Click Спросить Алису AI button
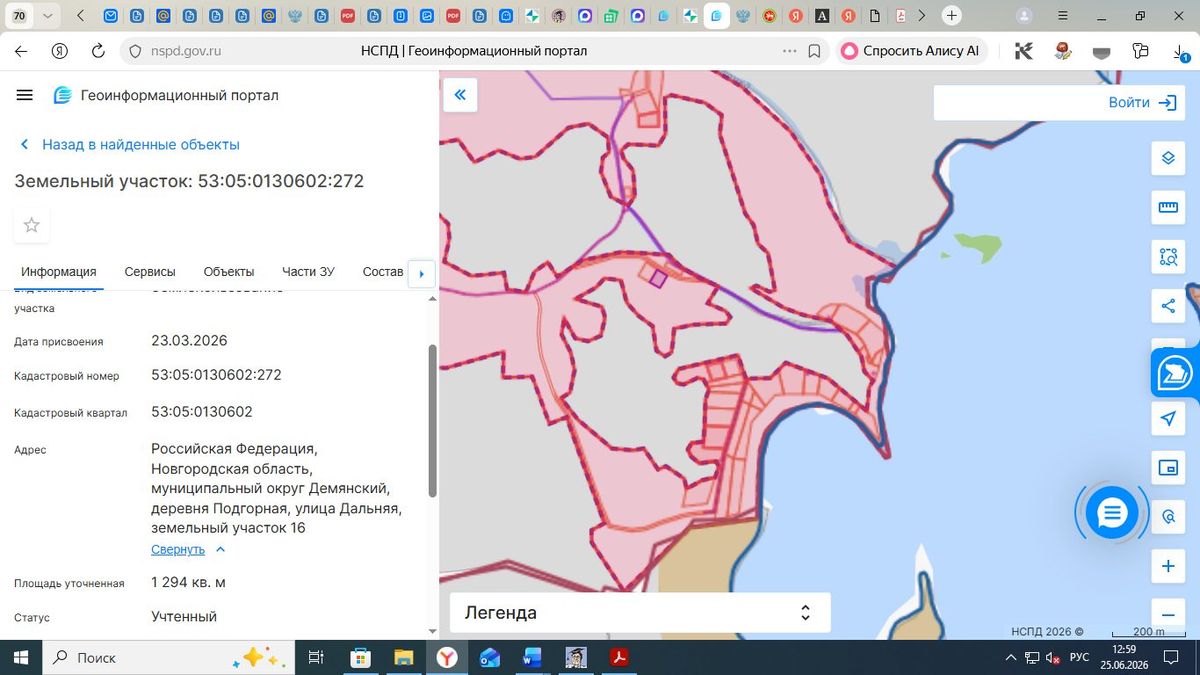This screenshot has width=1200, height=675. [911, 51]
